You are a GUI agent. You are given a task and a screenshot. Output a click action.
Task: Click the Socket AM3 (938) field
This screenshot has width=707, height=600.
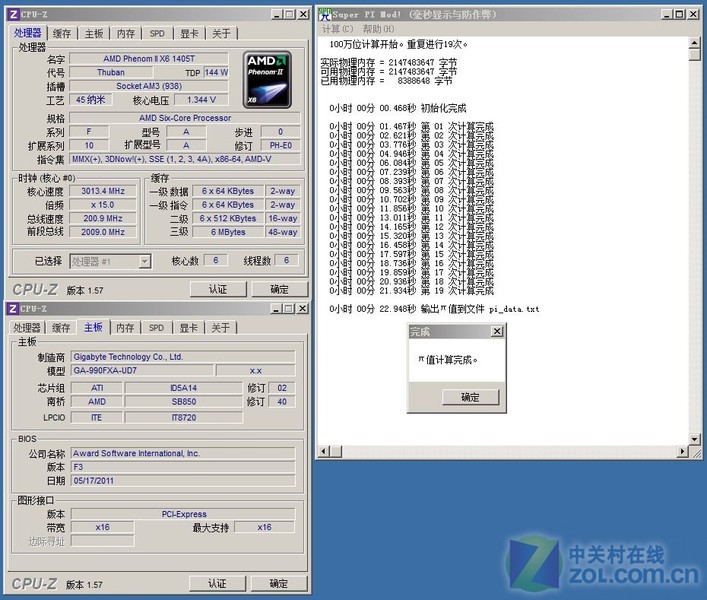[x=149, y=86]
